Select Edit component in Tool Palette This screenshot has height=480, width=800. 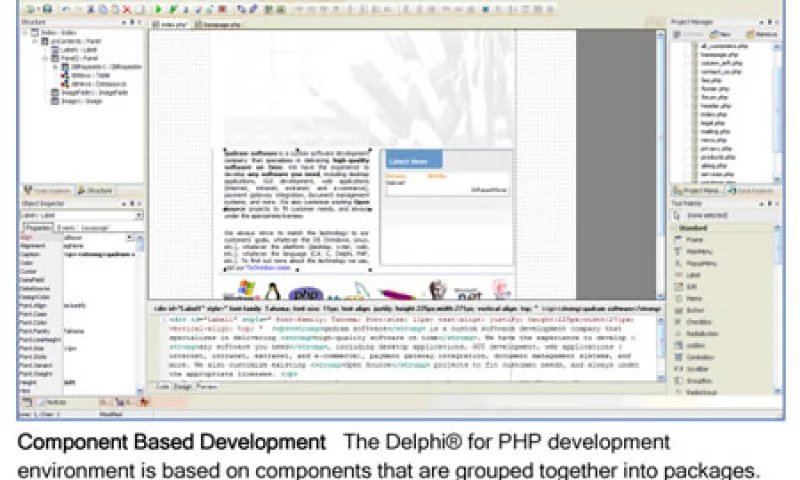(x=686, y=287)
